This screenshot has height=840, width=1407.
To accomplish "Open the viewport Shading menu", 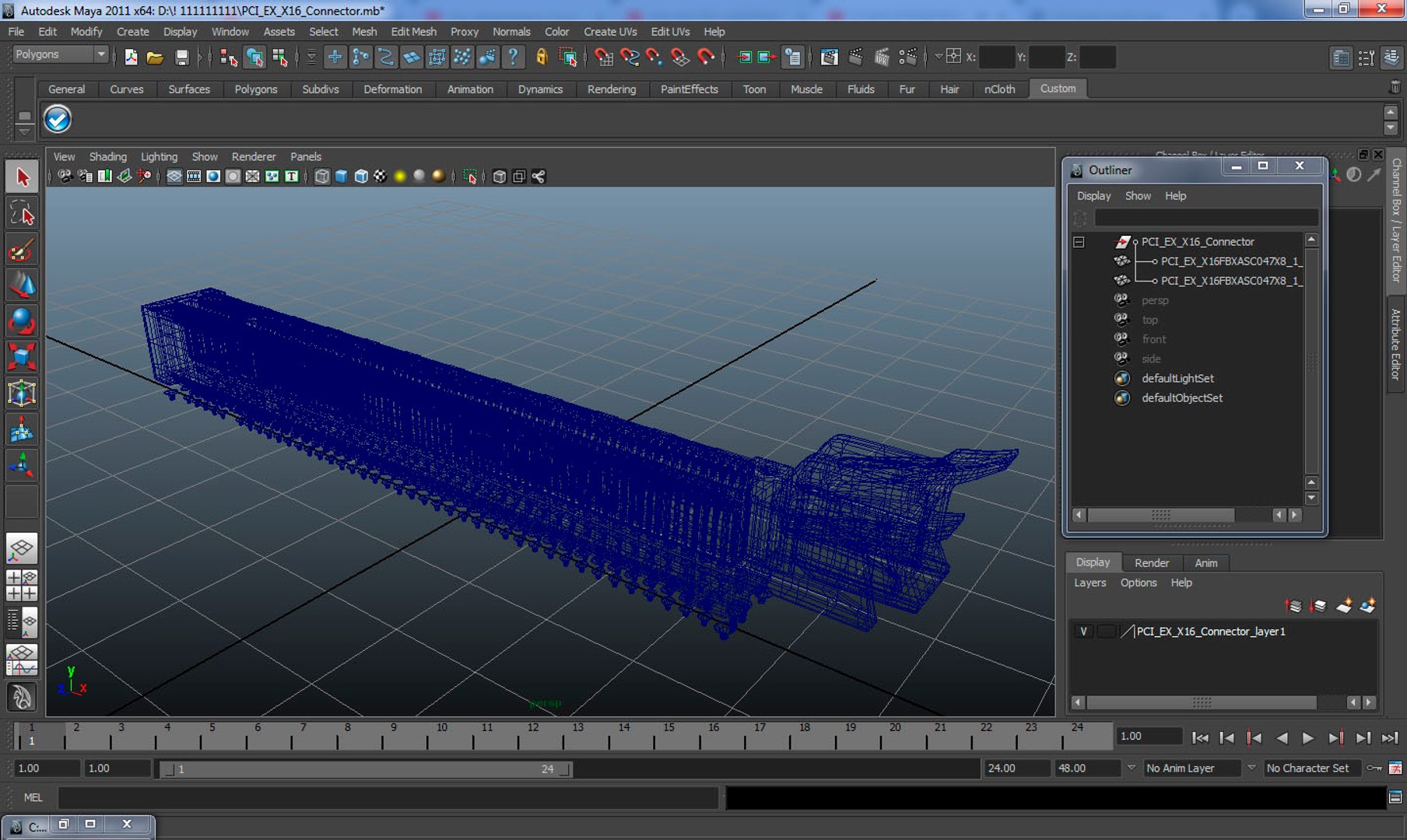I will 107,156.
